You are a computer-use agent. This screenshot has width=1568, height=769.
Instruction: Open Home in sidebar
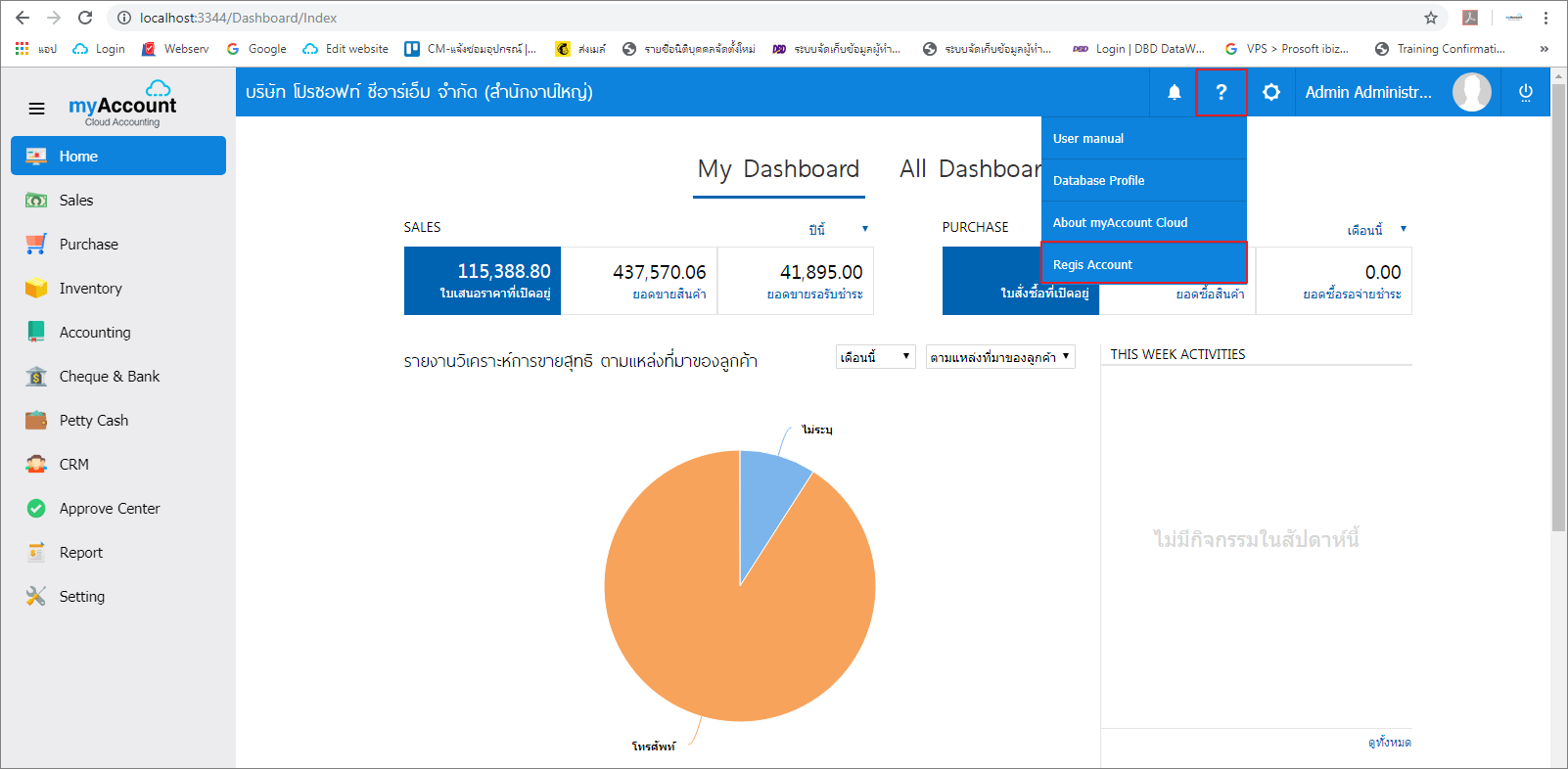tap(118, 156)
